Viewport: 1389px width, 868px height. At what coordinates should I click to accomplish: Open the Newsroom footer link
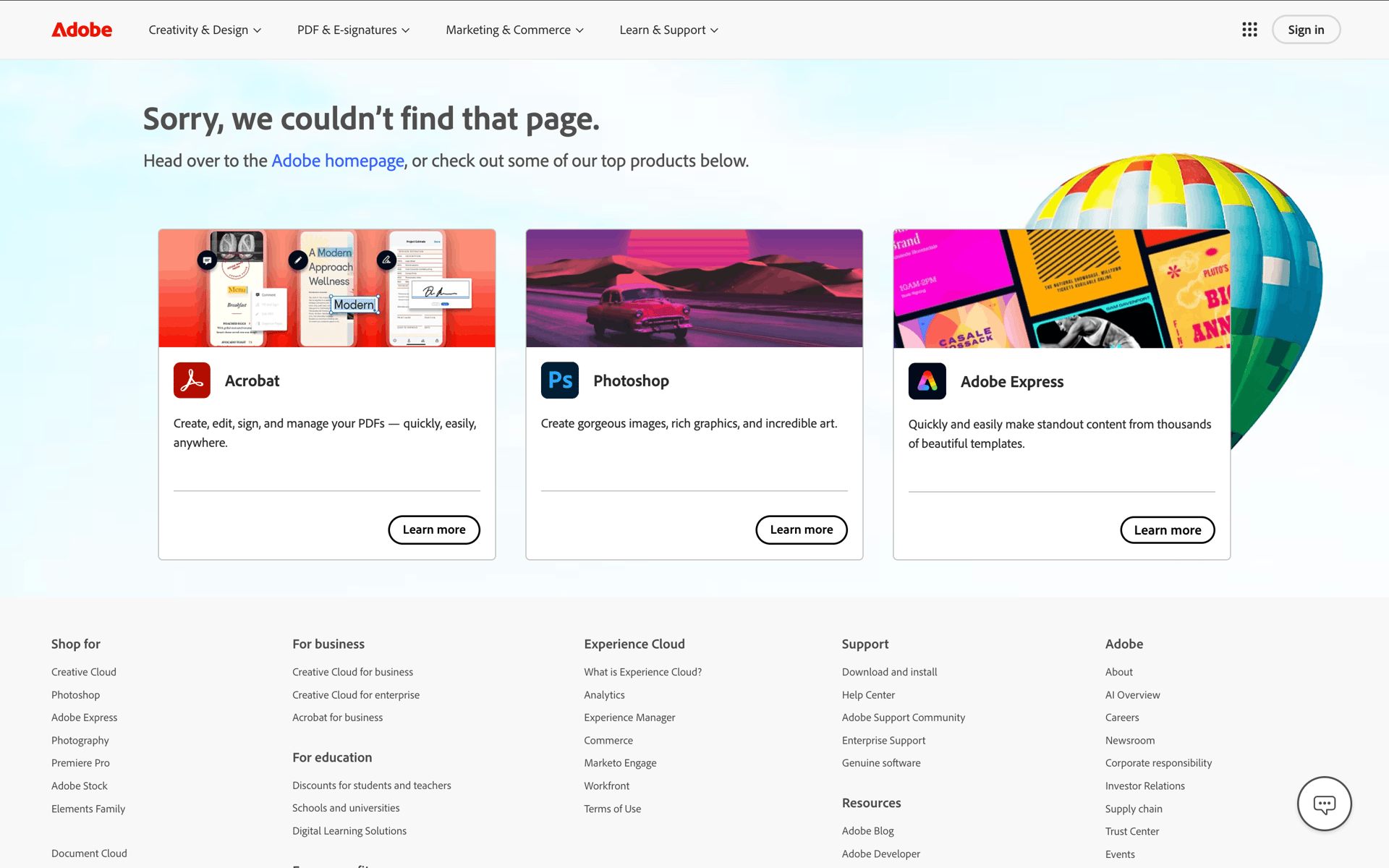[1130, 741]
